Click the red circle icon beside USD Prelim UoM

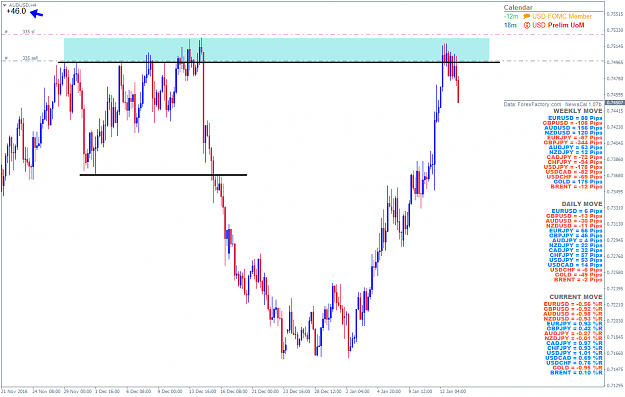coord(527,25)
